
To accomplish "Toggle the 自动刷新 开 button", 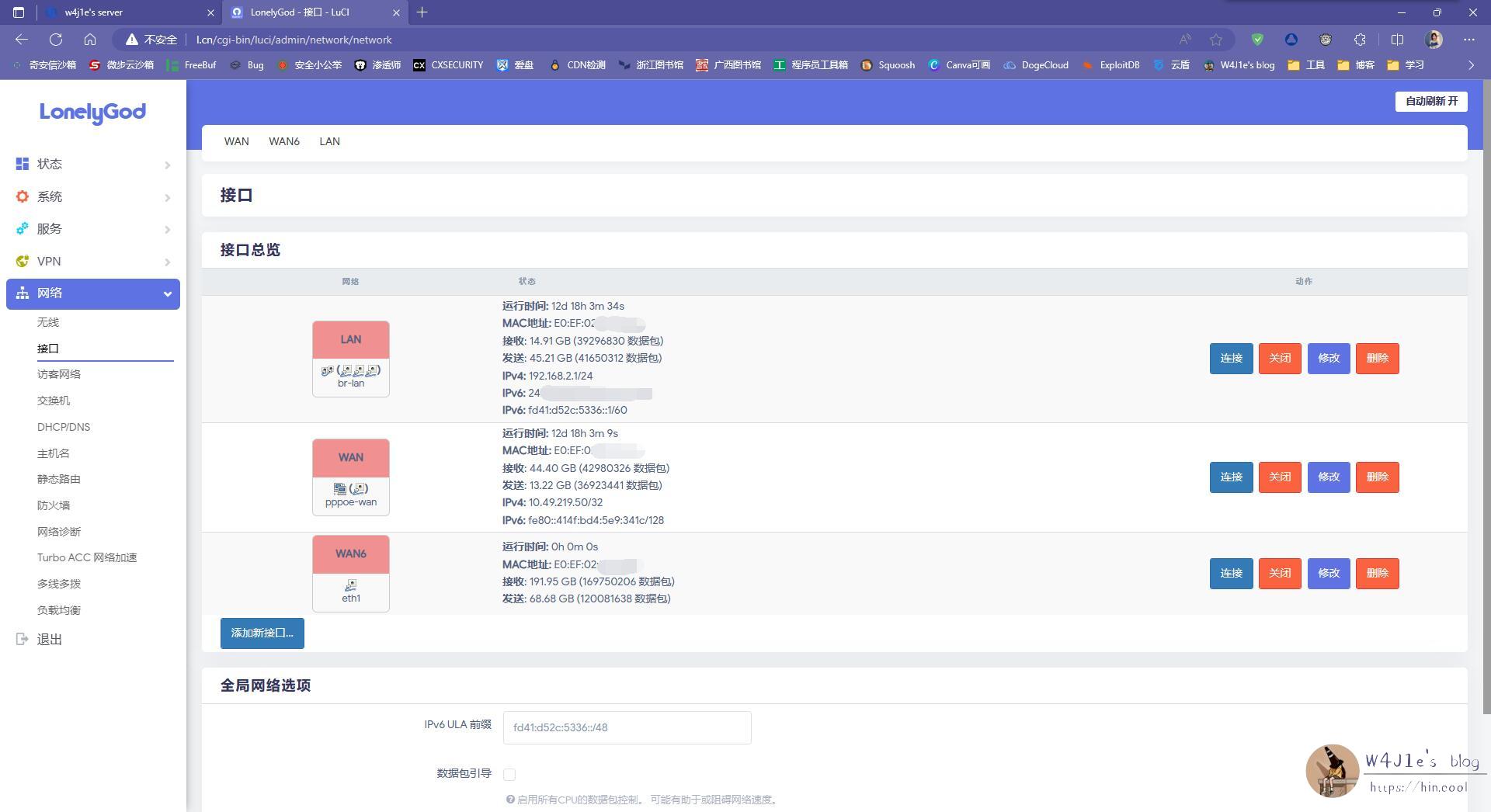I will click(x=1430, y=101).
